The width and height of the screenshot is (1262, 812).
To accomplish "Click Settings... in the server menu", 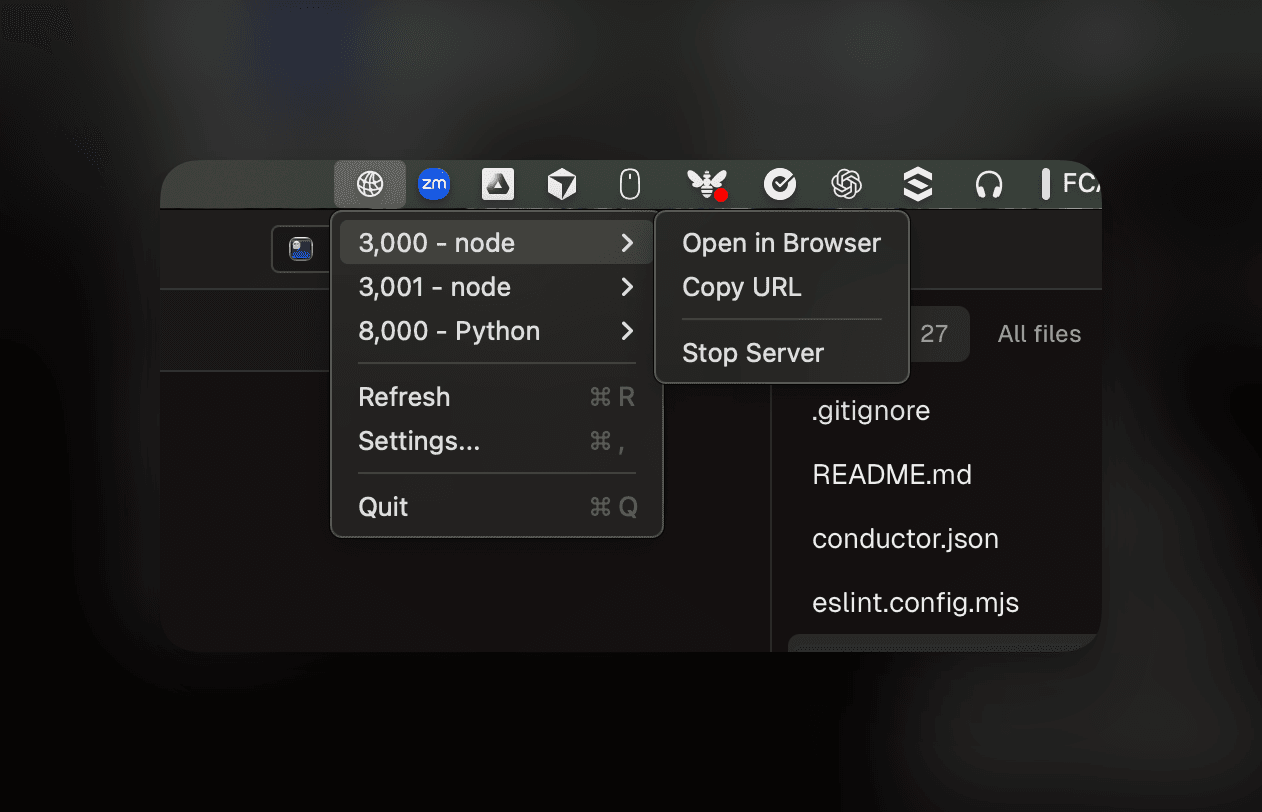I will [419, 441].
